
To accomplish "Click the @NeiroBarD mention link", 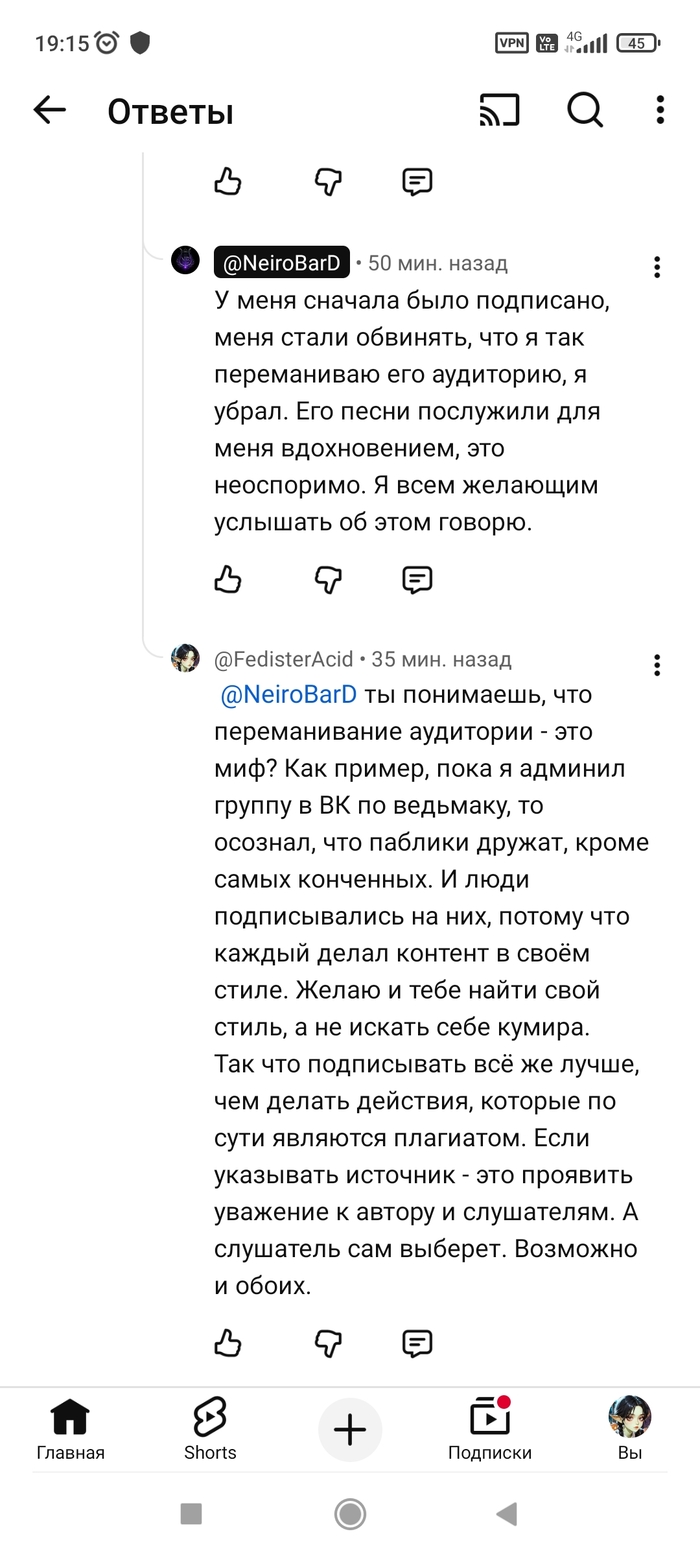I will [288, 695].
